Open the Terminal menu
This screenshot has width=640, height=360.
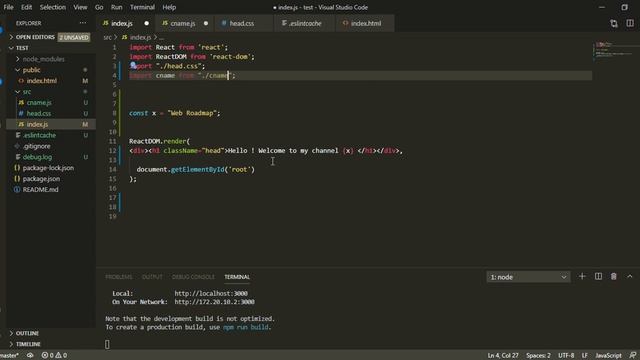pos(142,7)
